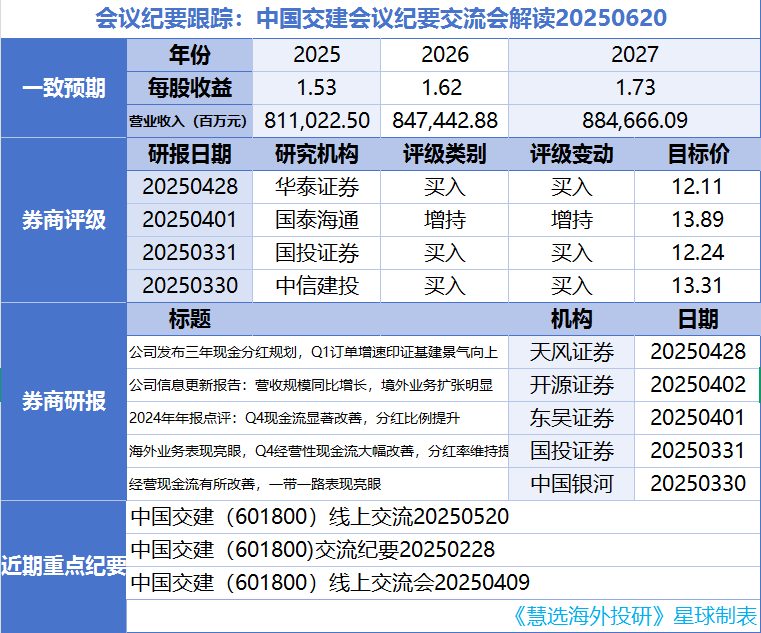761x633 pixels.
Task: Select the 国泰海通 cell
Action: pos(316,220)
